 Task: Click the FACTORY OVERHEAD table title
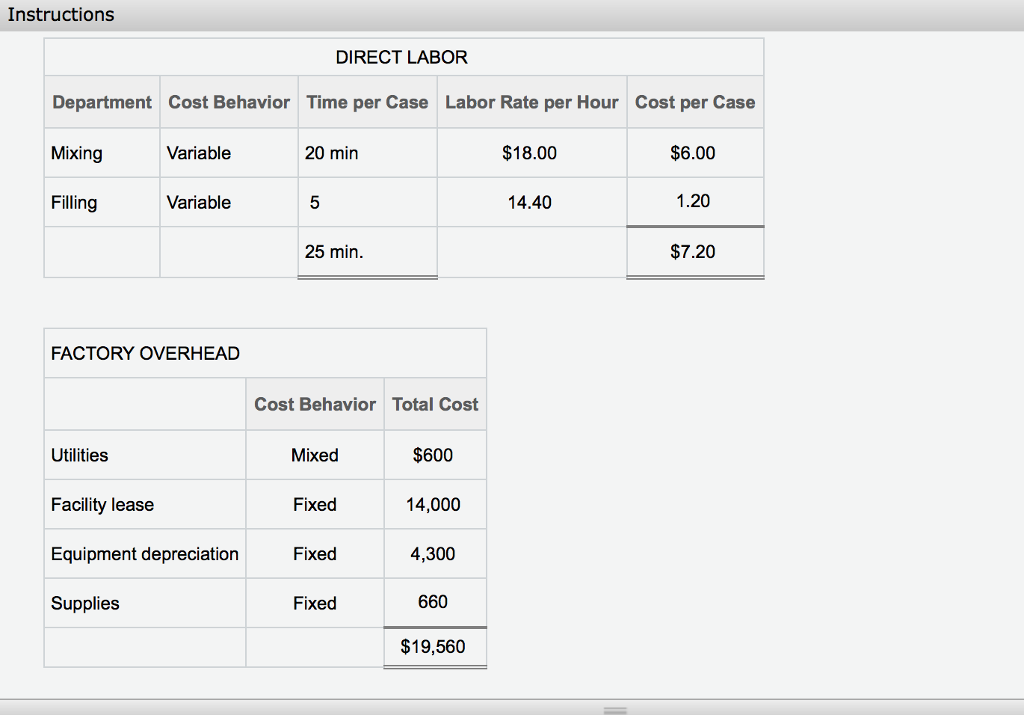pos(144,353)
